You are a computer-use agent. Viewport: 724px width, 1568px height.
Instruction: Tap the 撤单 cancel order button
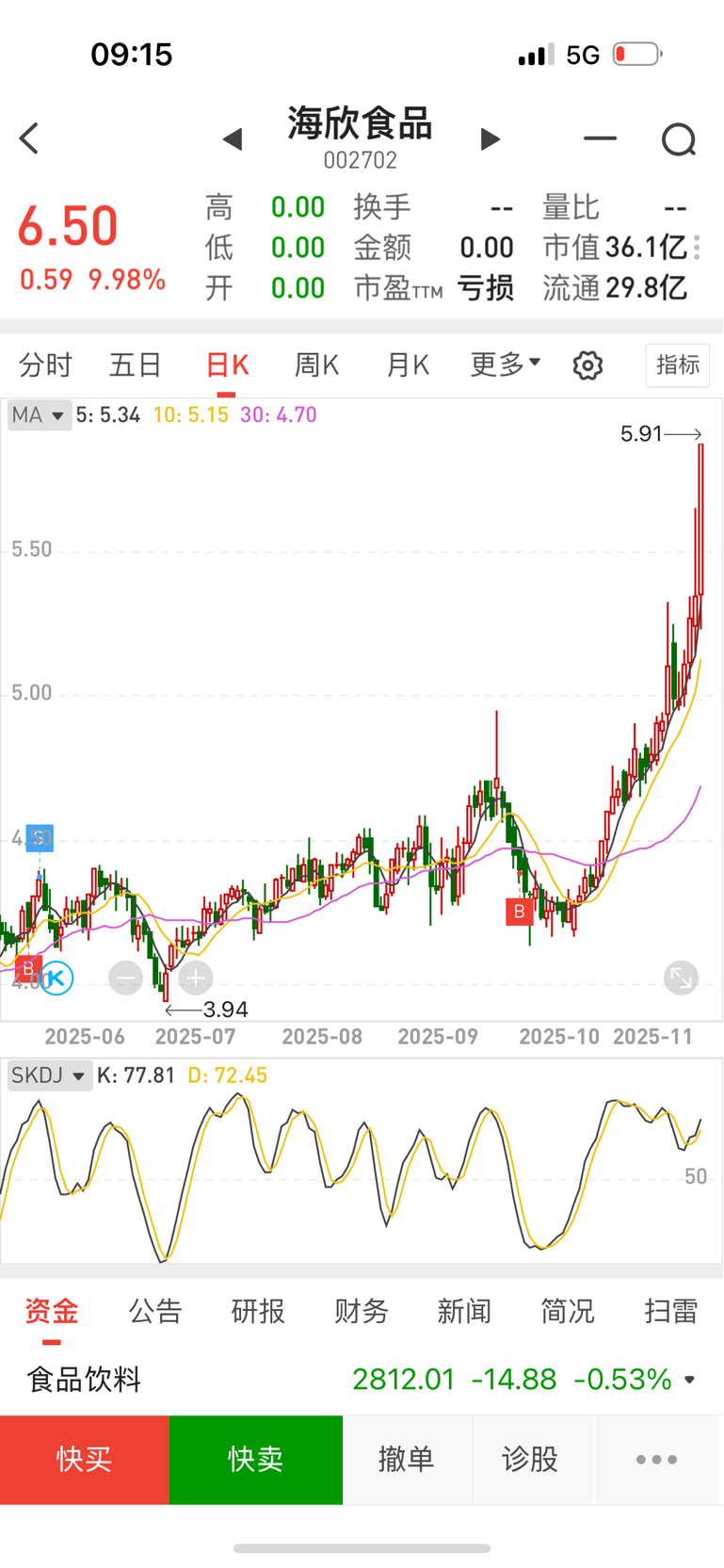point(407,1460)
